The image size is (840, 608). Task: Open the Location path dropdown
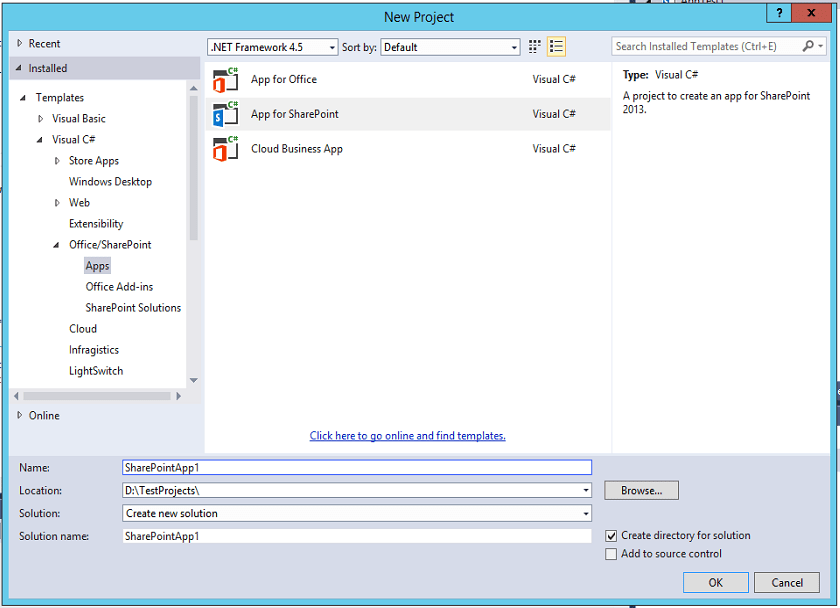tap(586, 490)
